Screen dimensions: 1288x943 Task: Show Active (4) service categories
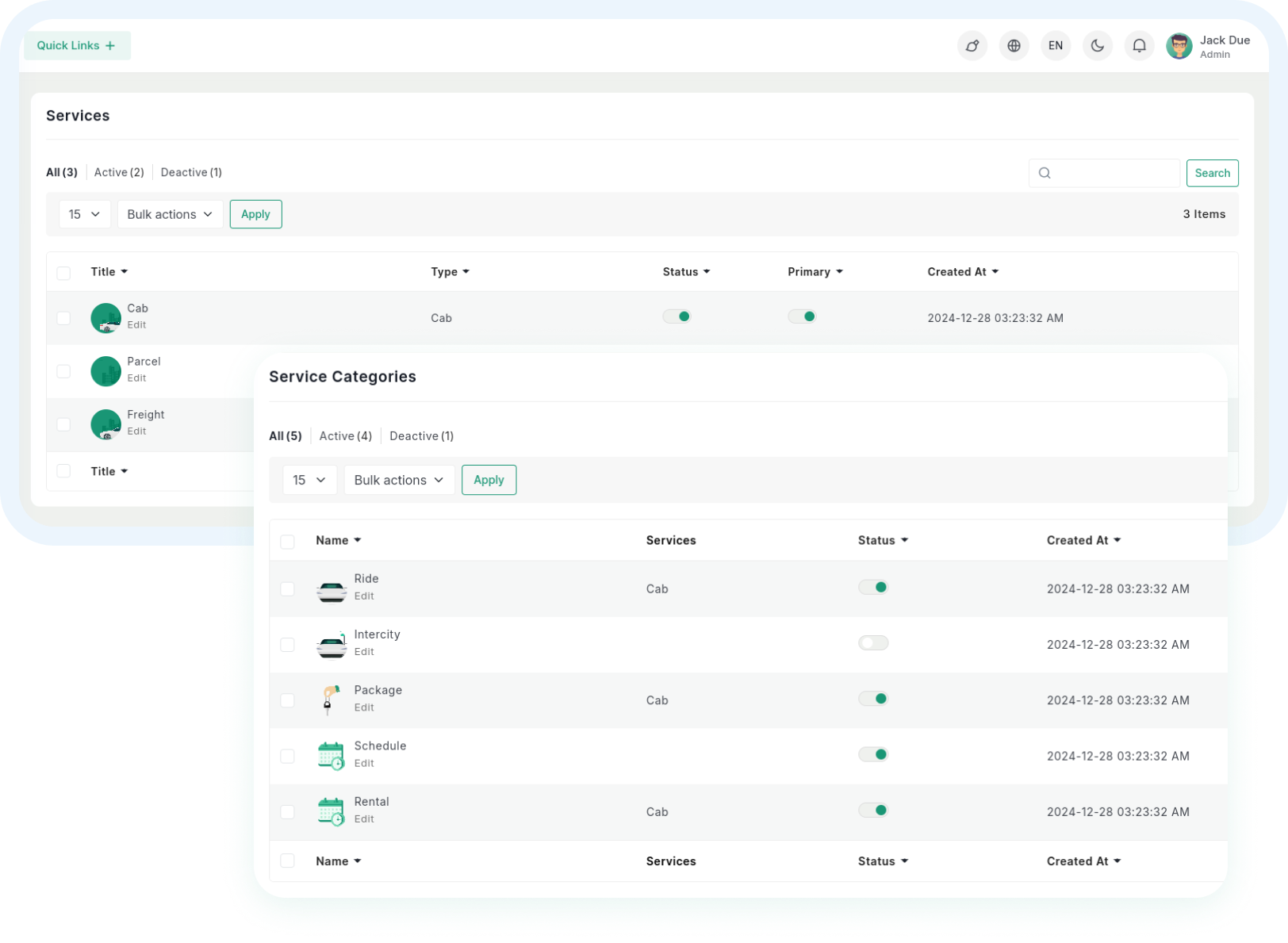(345, 436)
